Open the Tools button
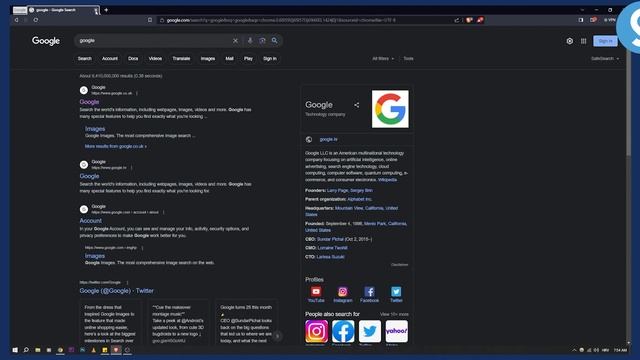640x360 pixels. point(408,59)
